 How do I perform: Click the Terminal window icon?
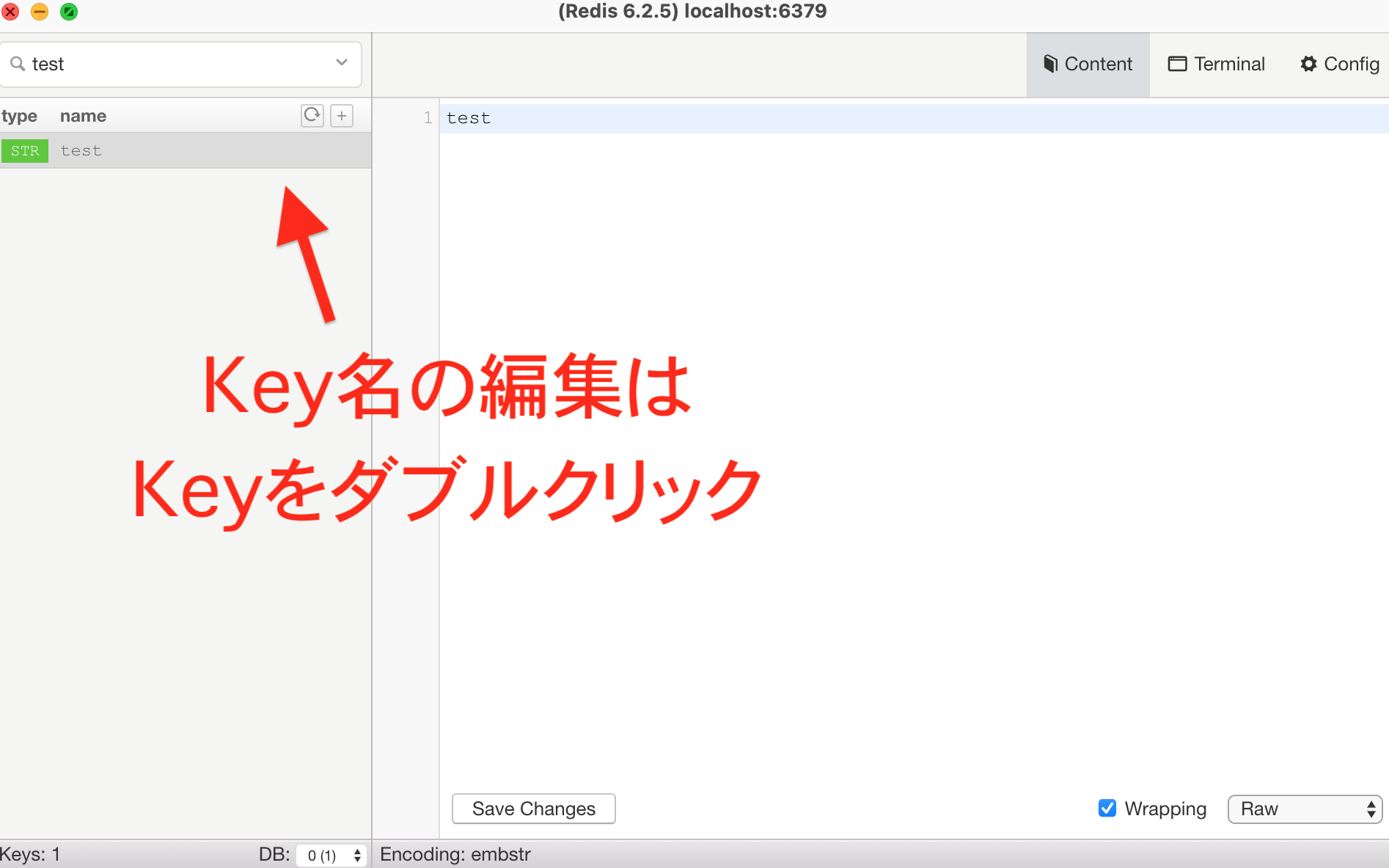coord(1179,64)
